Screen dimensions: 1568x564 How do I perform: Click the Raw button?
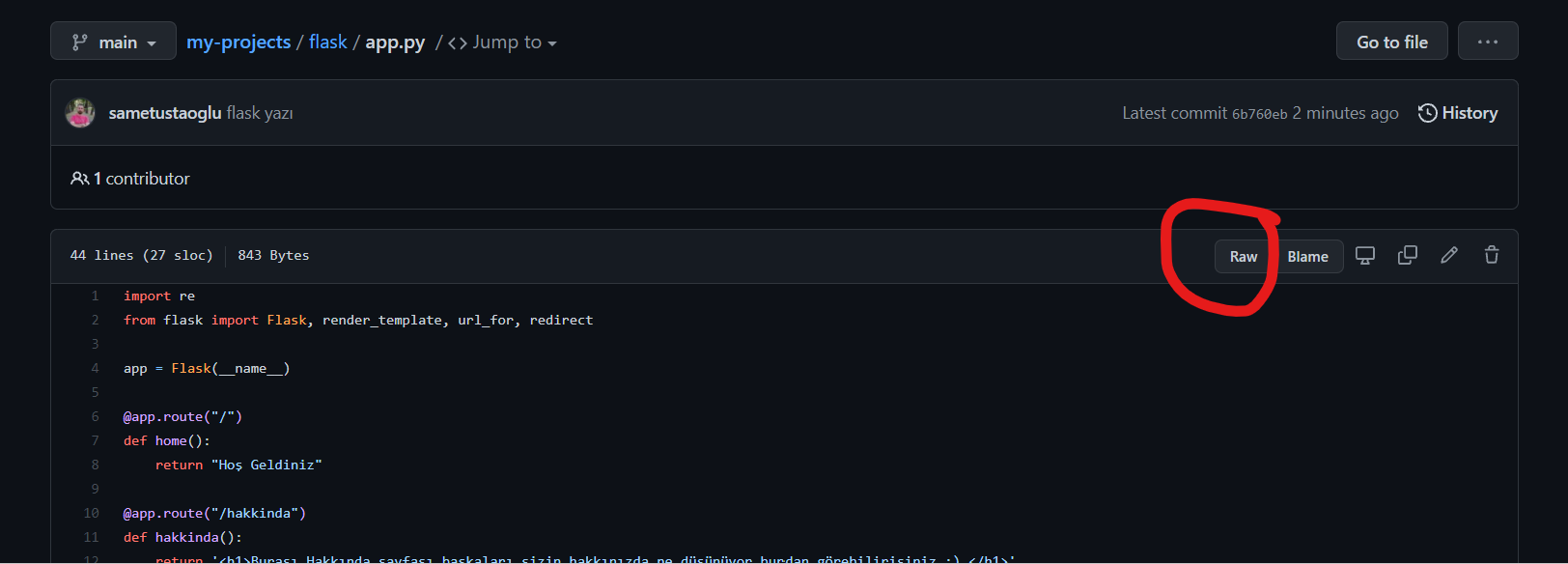click(x=1243, y=257)
